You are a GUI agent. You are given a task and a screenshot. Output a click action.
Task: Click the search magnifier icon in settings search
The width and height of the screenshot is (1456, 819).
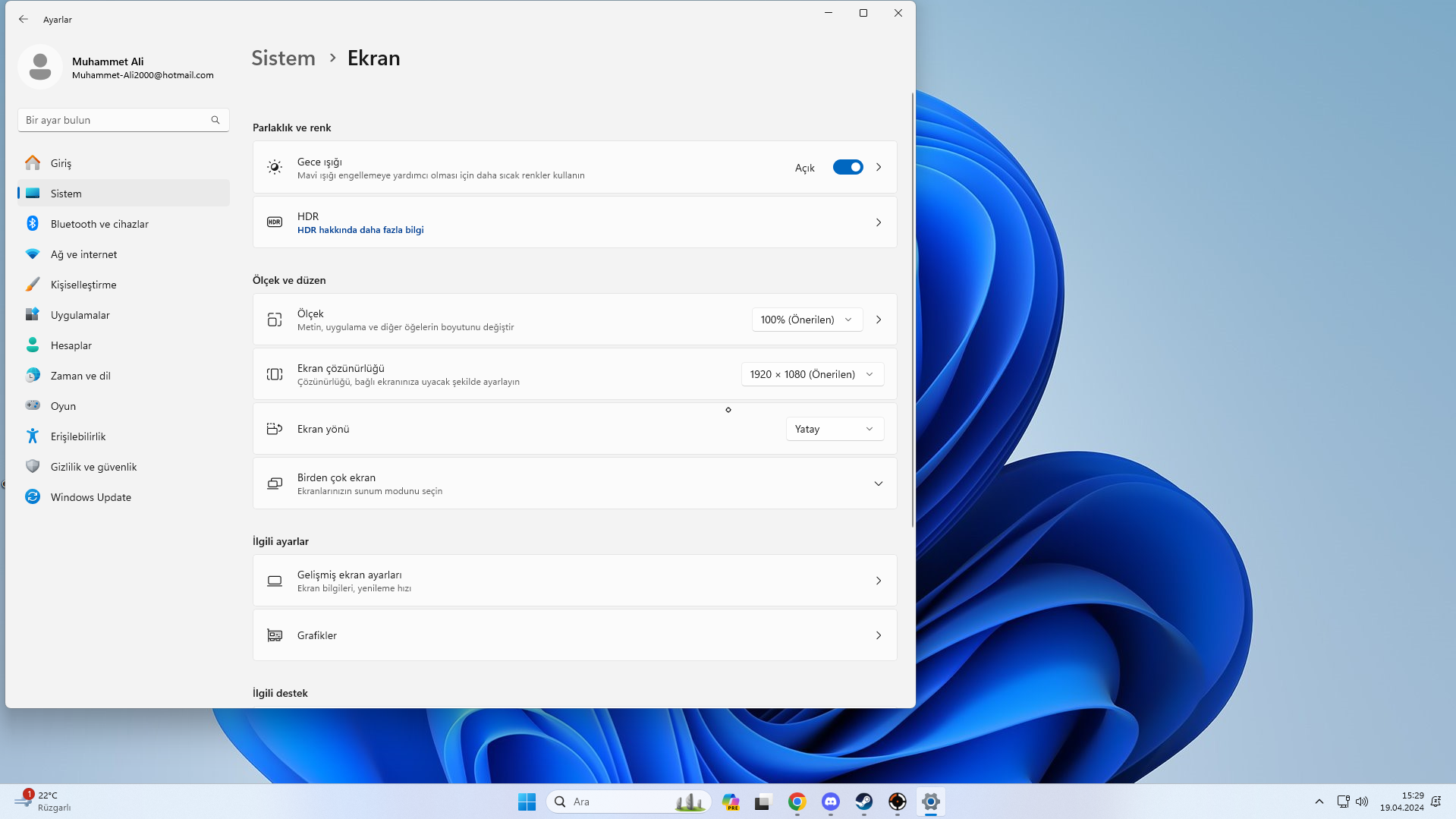point(215,120)
